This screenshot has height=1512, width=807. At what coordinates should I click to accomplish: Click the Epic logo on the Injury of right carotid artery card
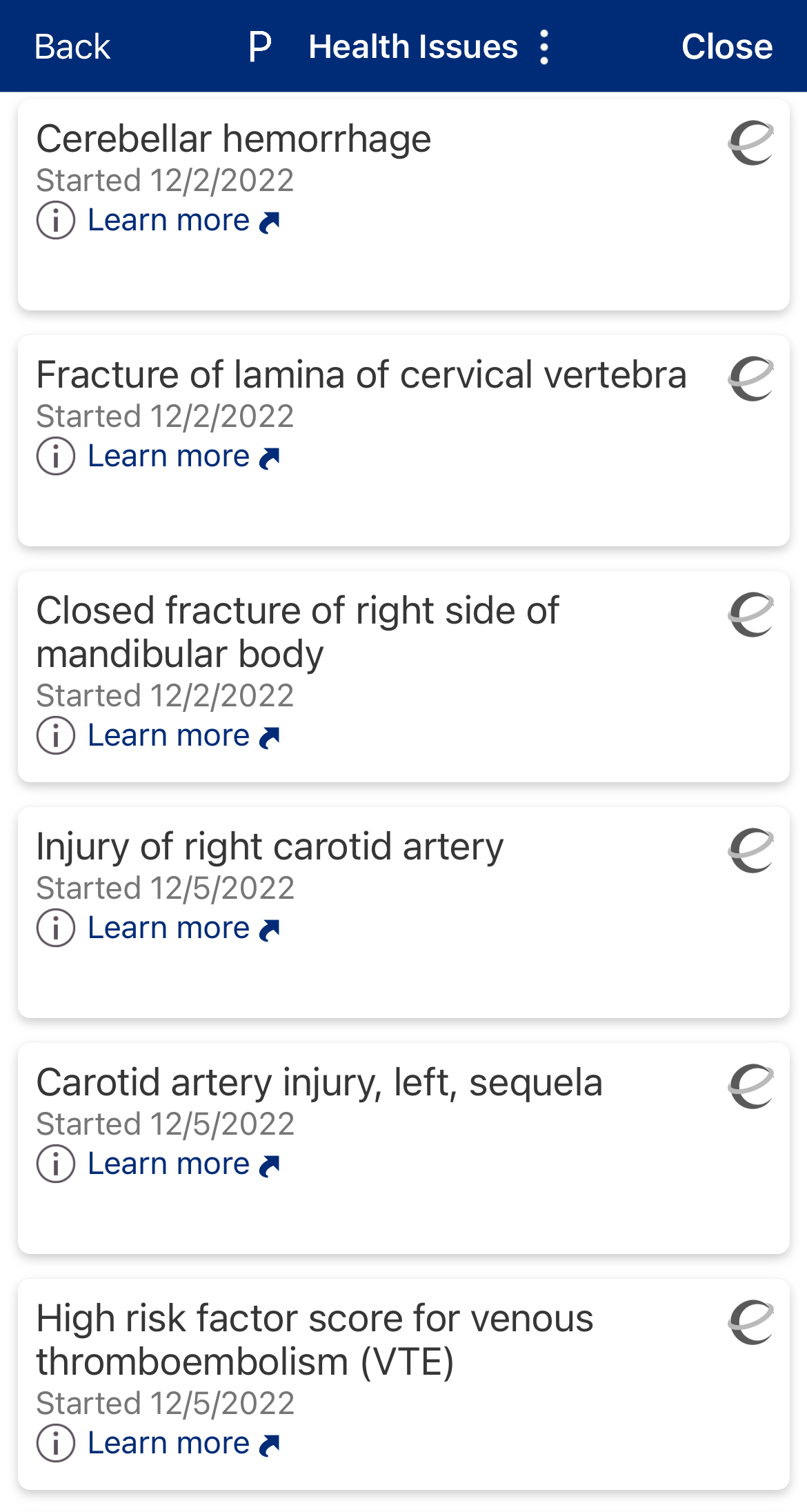(x=751, y=850)
